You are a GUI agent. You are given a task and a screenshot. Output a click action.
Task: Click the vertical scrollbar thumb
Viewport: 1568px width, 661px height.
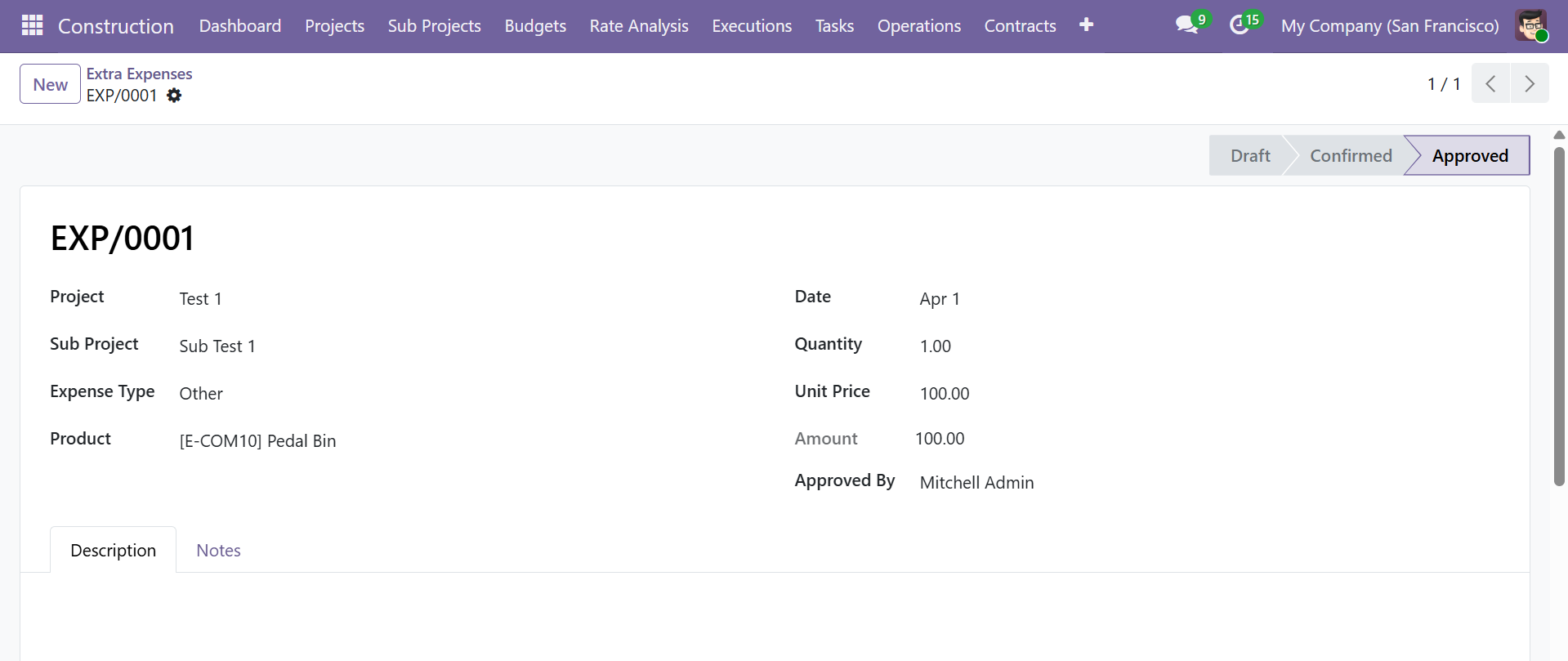point(1559,315)
